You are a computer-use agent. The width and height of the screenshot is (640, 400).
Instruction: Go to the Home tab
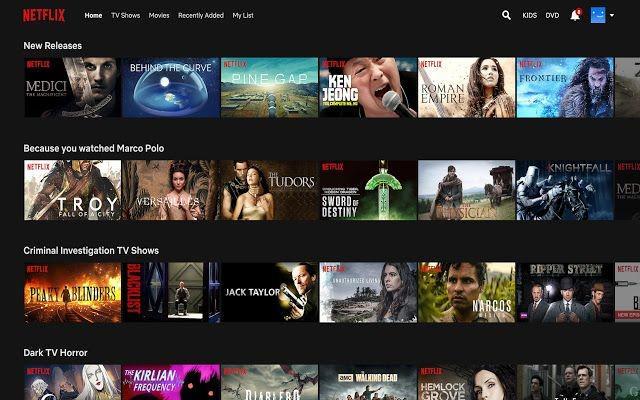[93, 16]
